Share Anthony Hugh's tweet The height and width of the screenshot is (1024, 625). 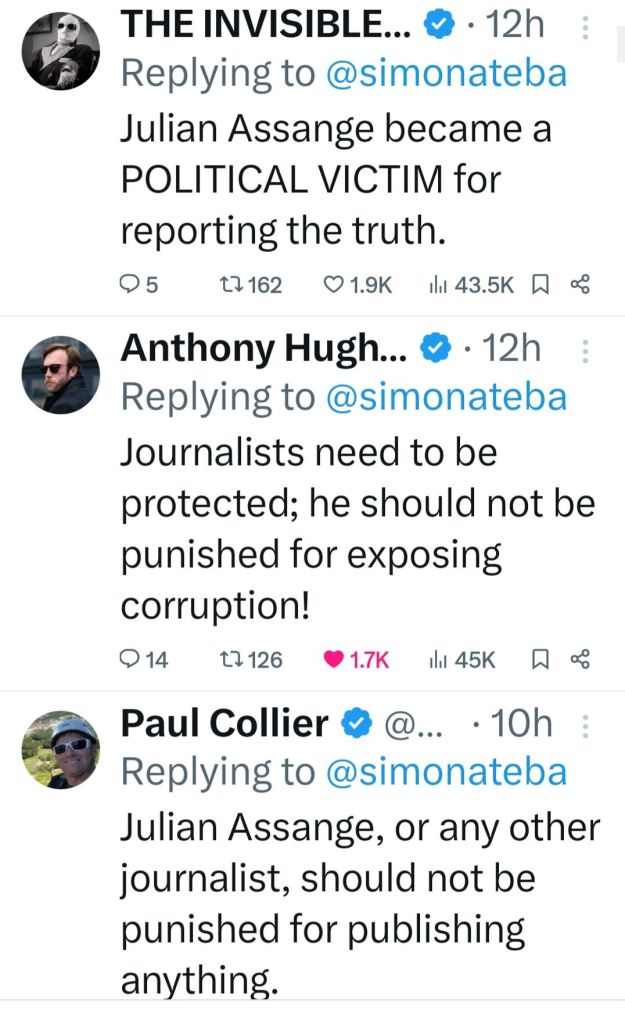pyautogui.click(x=581, y=659)
